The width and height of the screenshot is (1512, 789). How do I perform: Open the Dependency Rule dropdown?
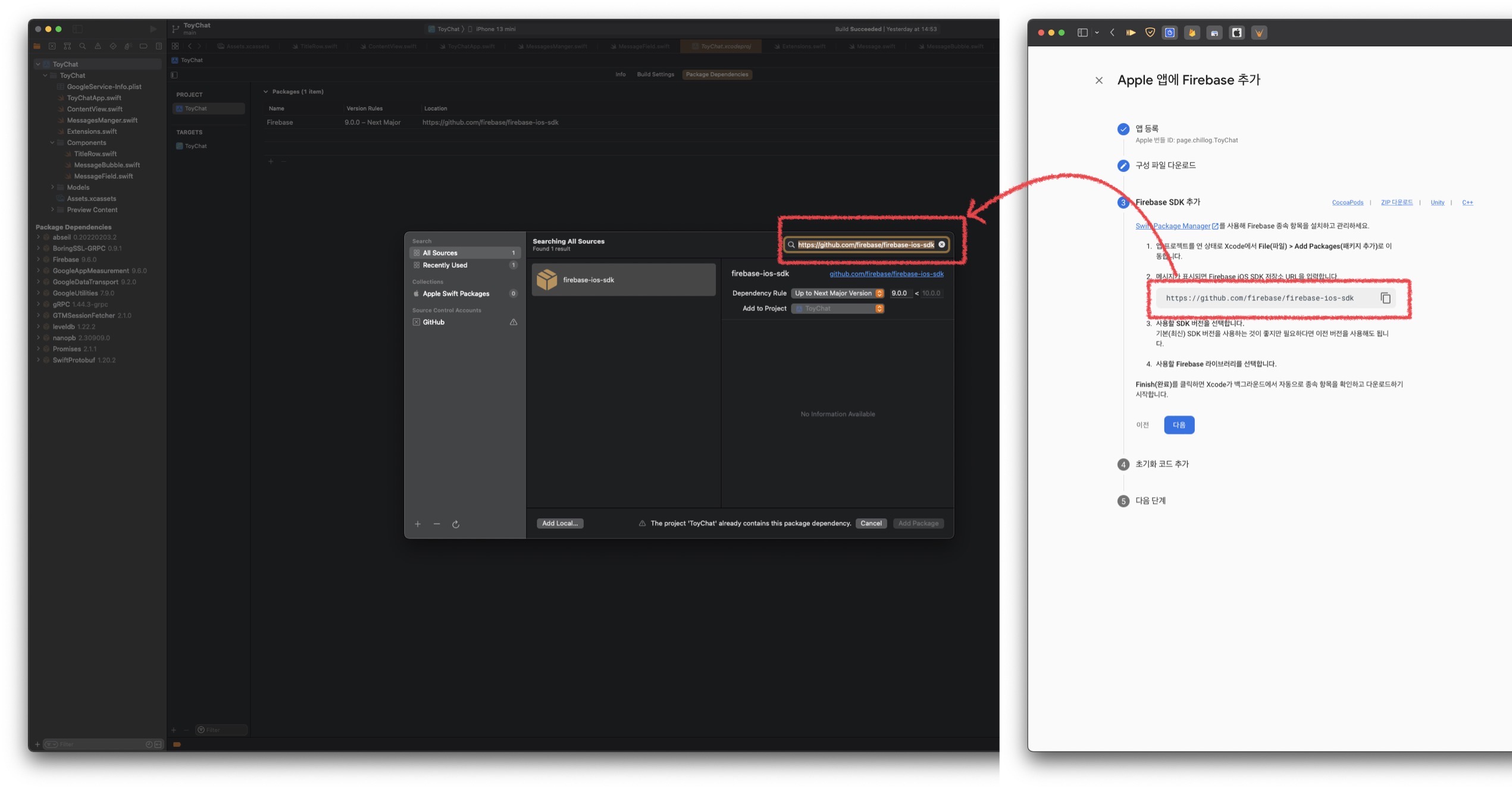coord(837,293)
